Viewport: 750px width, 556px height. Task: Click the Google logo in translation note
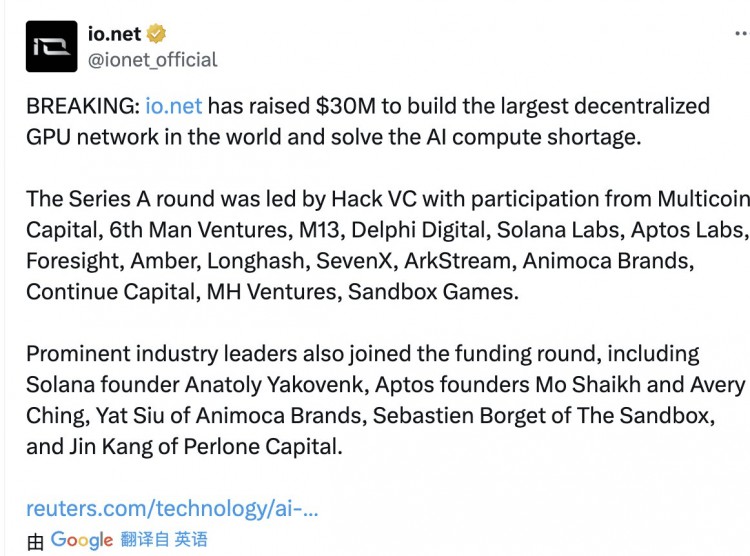82,540
